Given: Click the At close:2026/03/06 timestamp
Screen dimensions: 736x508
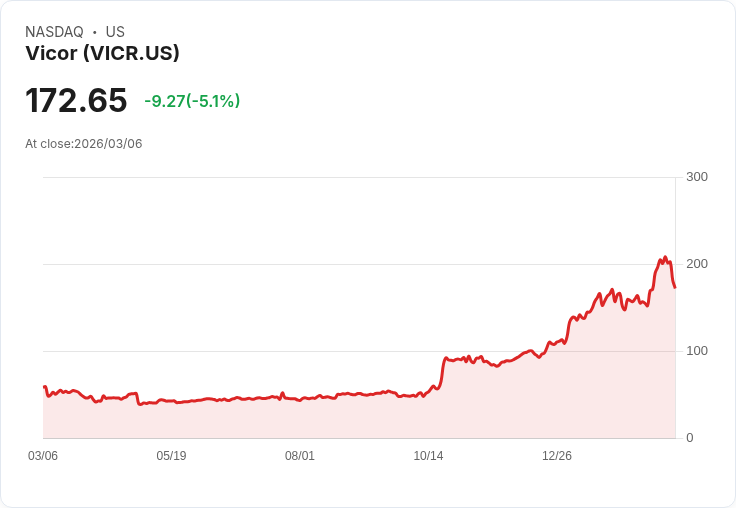Looking at the screenshot, I should [x=84, y=144].
